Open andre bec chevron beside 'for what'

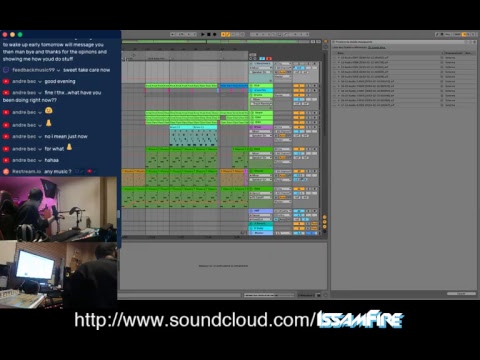coord(40,149)
